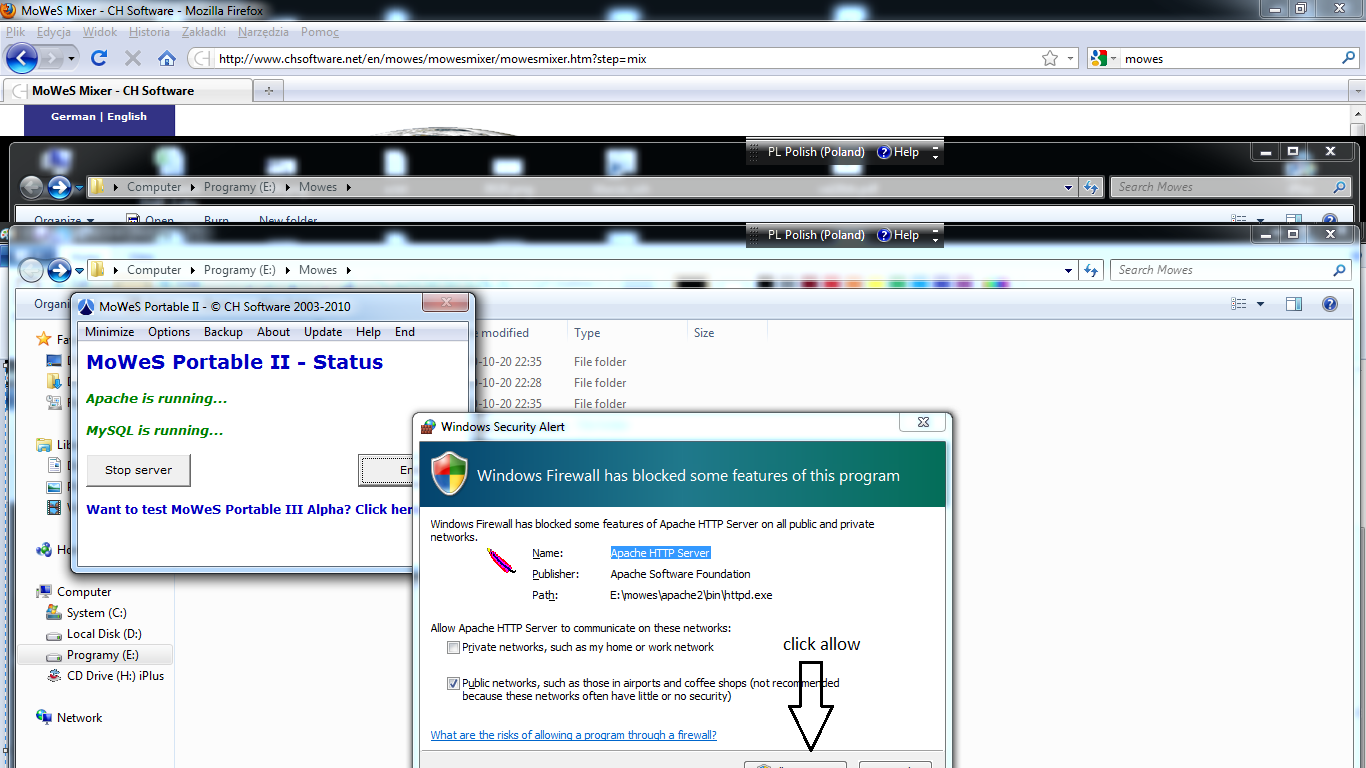Open Backup menu in MoWeS Portable

223,332
